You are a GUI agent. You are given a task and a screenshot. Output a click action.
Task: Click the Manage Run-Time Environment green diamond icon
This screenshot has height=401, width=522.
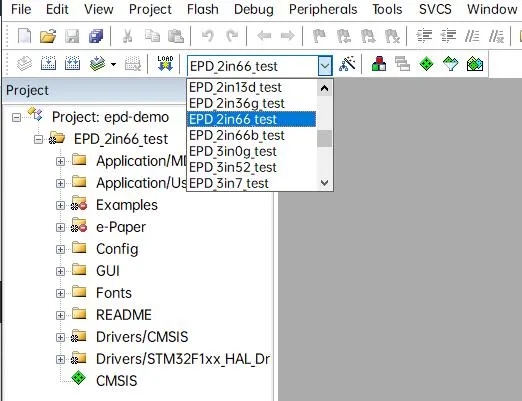[426, 63]
